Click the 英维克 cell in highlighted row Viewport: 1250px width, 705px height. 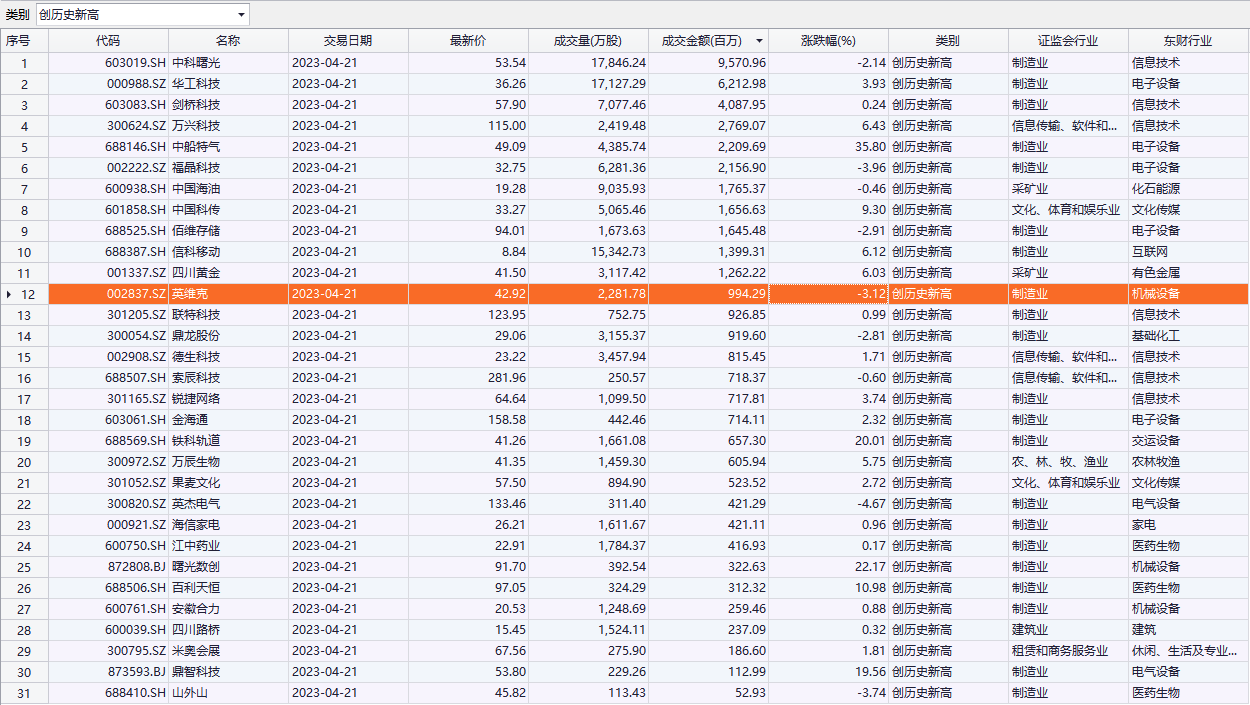pyautogui.click(x=228, y=294)
